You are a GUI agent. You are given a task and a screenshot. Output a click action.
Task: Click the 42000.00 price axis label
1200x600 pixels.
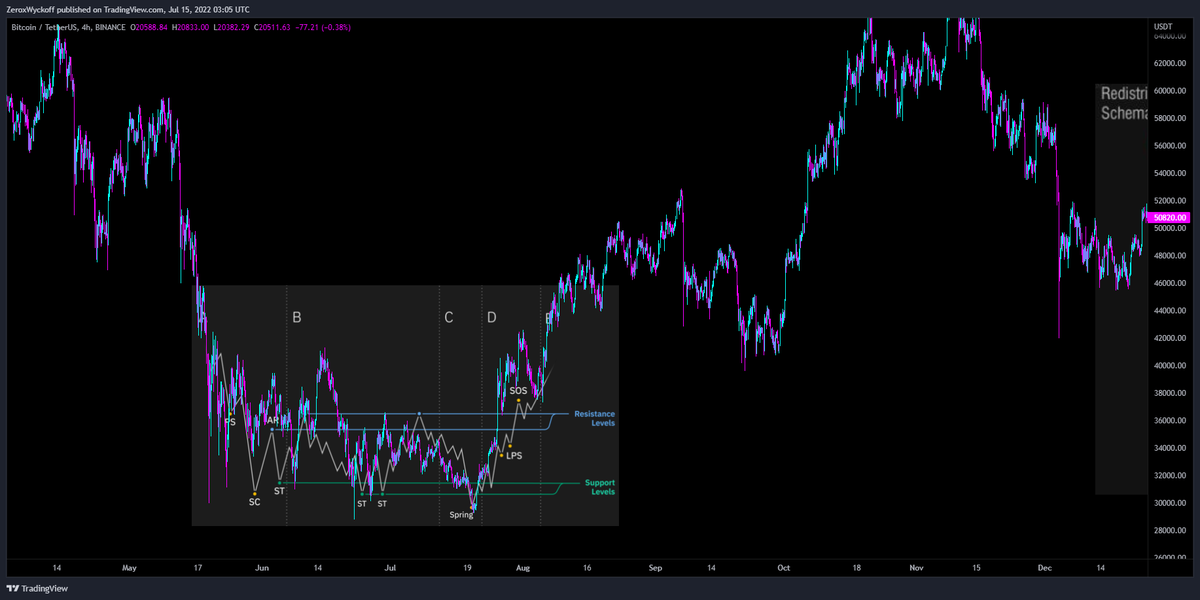point(1170,338)
